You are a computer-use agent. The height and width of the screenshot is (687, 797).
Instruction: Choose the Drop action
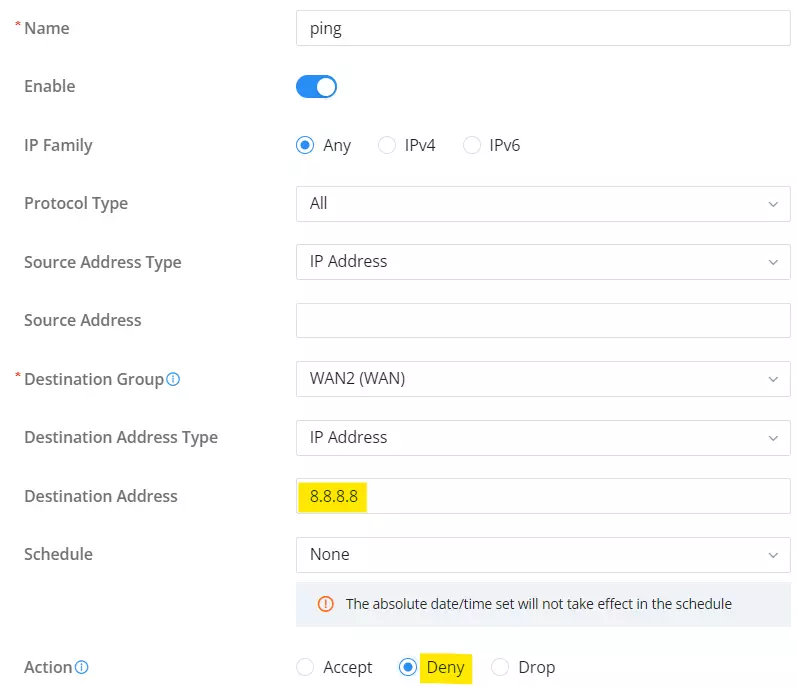pos(500,667)
